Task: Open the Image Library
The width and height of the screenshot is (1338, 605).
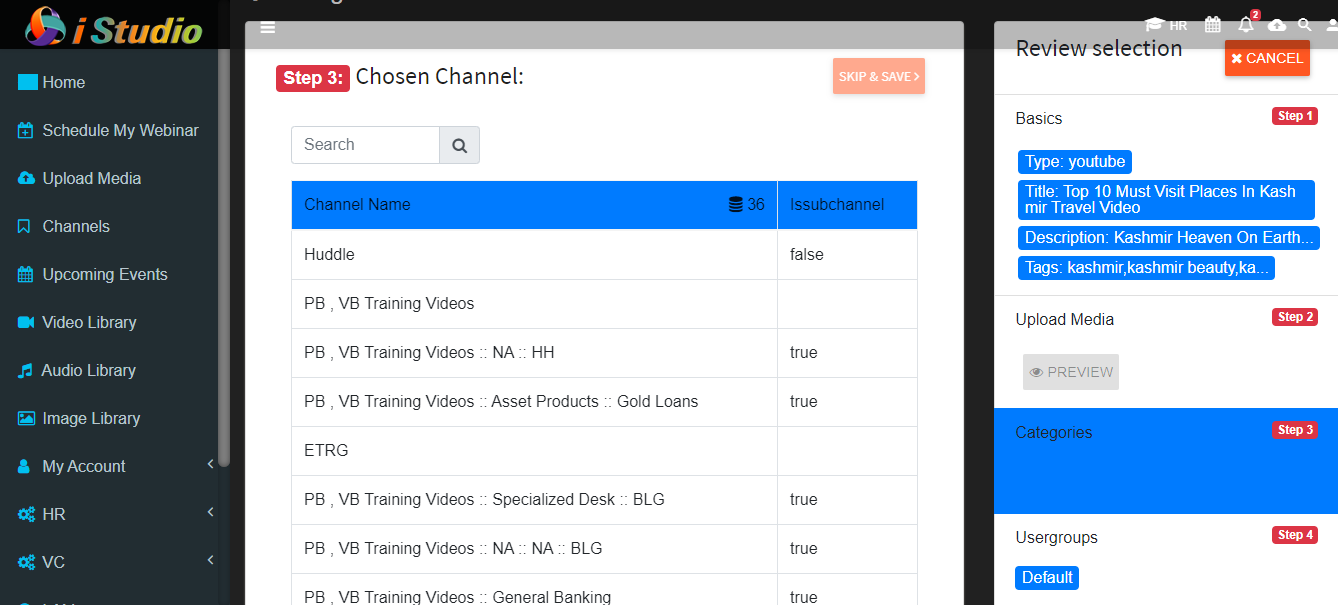Action: click(x=79, y=418)
